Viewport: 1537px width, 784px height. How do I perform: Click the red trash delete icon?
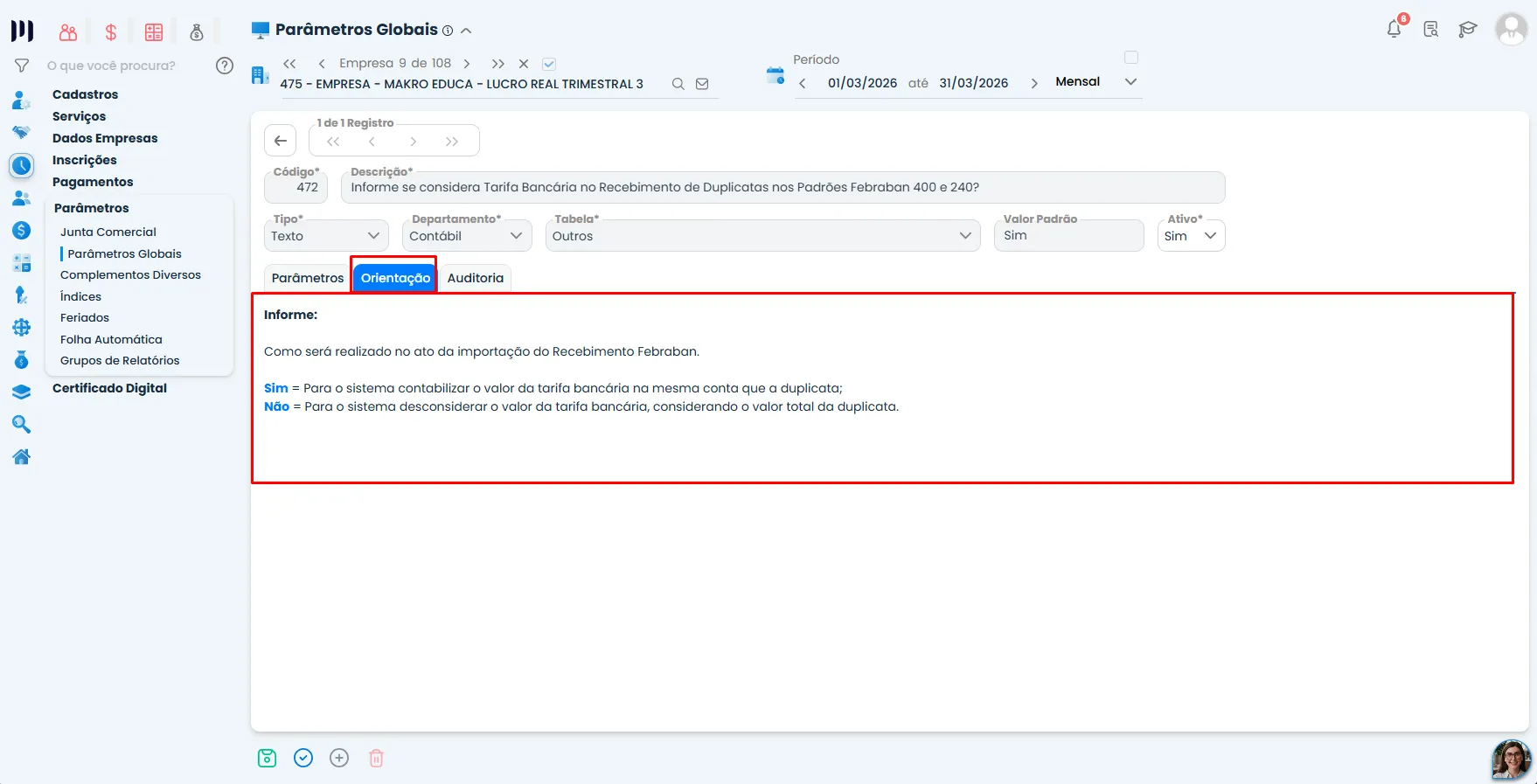pyautogui.click(x=376, y=758)
